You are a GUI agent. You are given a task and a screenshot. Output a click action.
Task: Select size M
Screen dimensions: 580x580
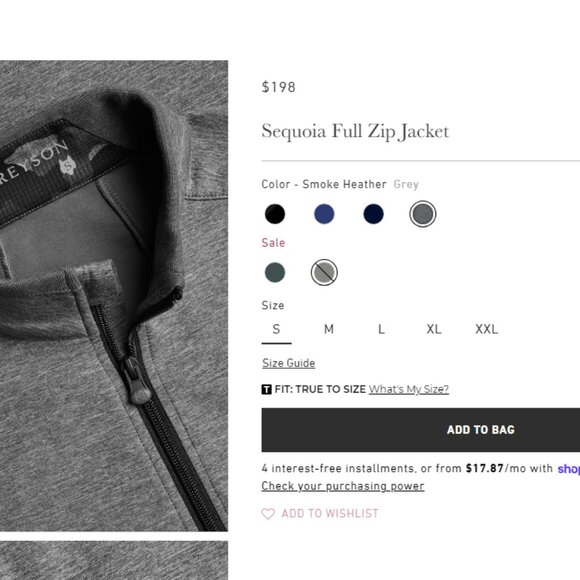coord(329,329)
